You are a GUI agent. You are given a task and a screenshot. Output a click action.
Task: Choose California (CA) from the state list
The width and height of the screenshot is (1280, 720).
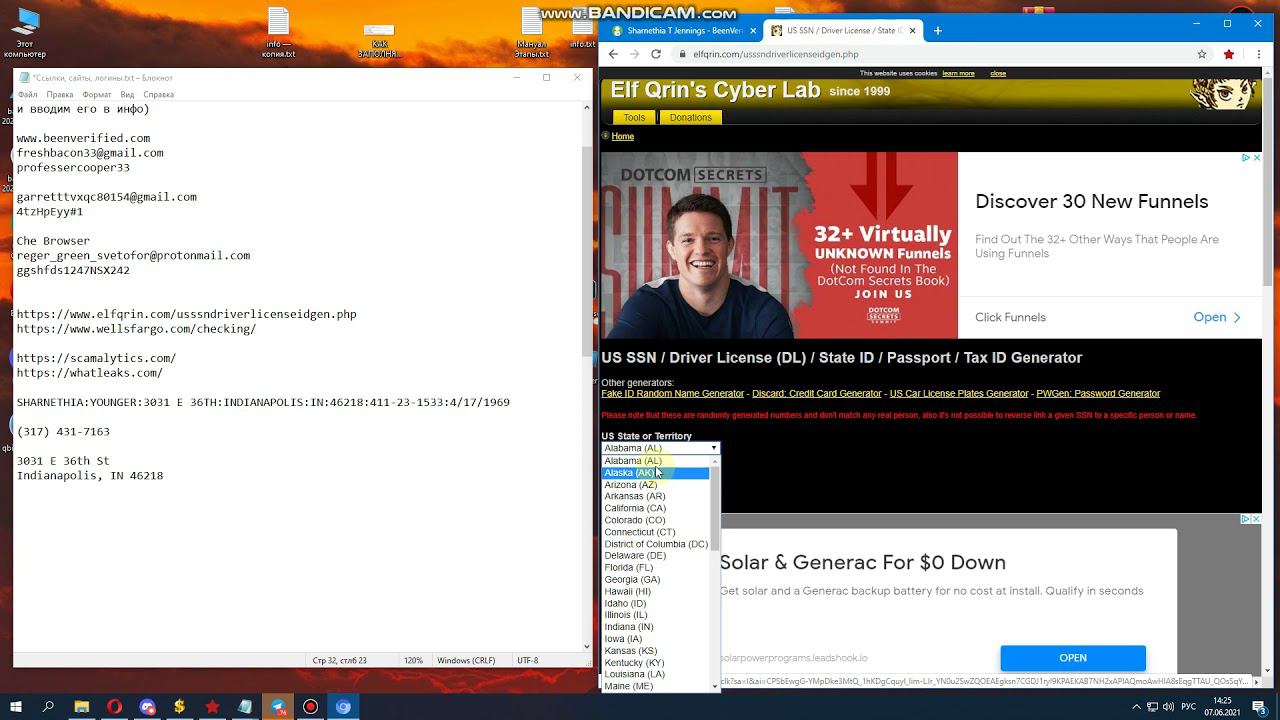655,508
